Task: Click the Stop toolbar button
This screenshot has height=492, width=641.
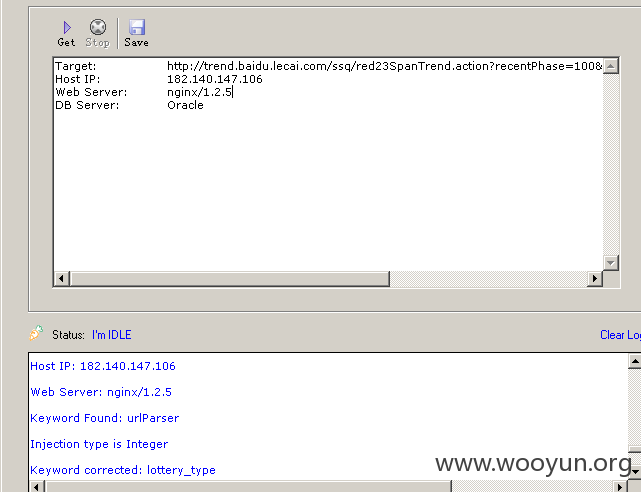Action: click(x=98, y=34)
